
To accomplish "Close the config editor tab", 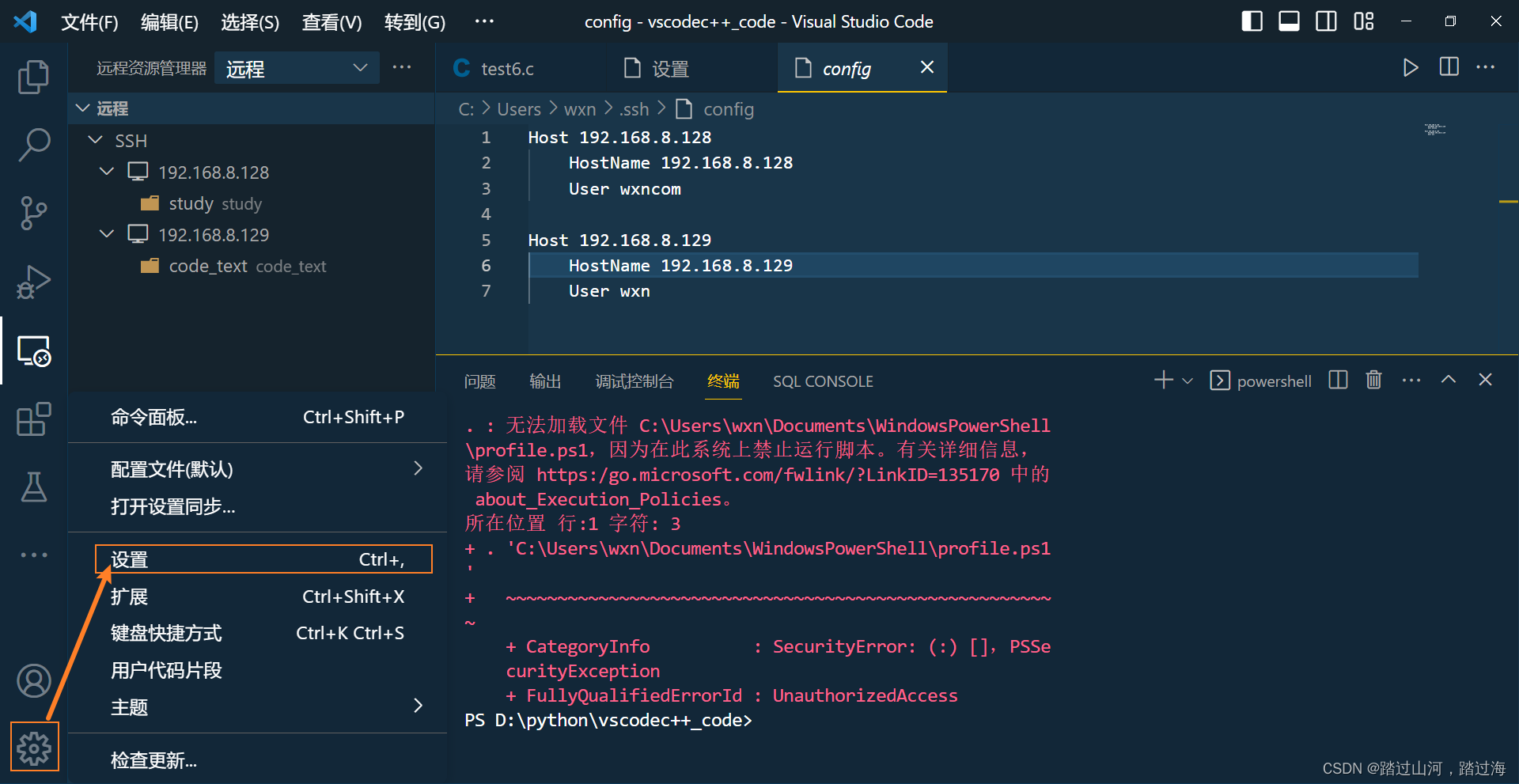I will coord(927,67).
